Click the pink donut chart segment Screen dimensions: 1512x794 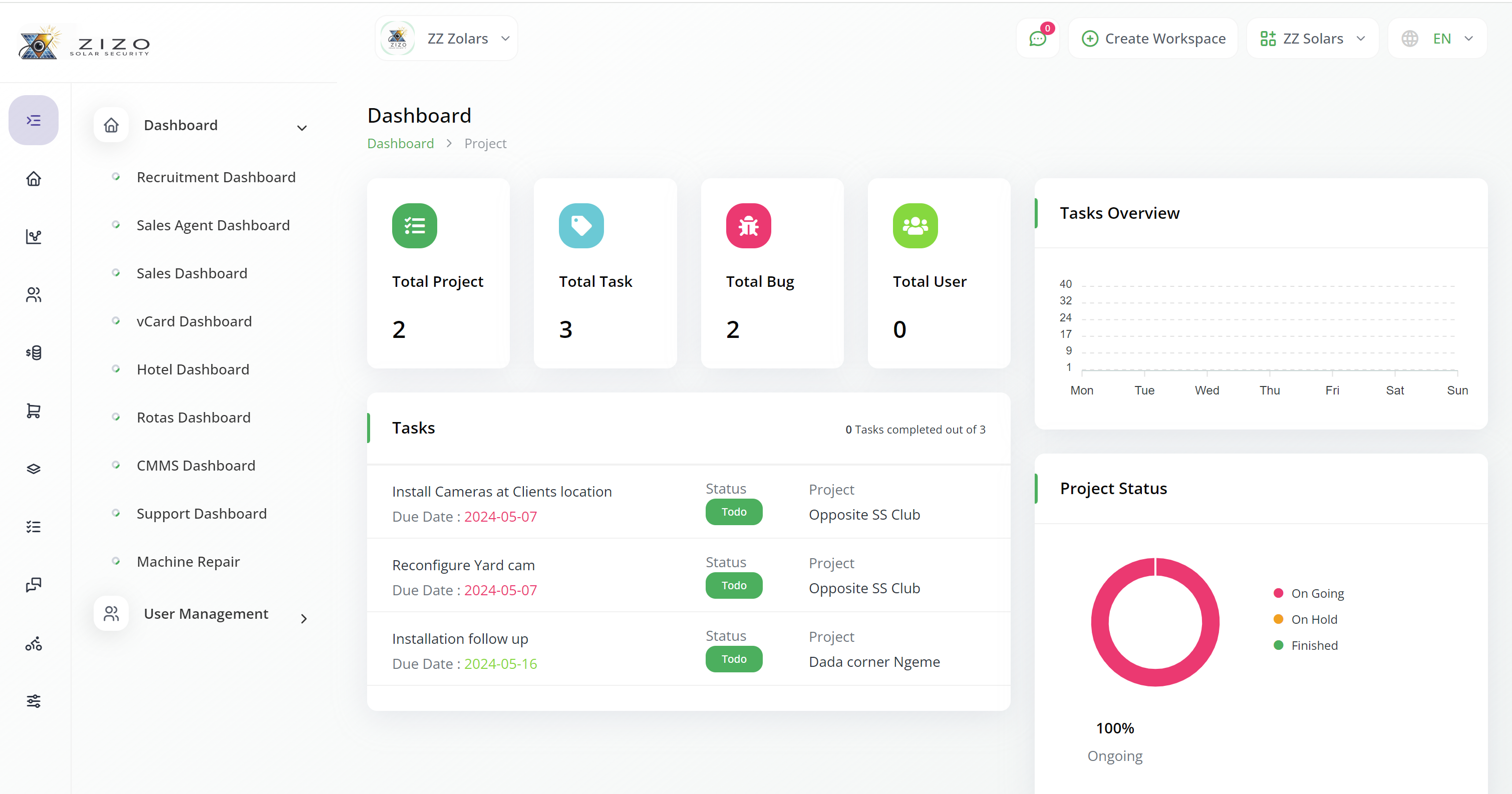click(1099, 622)
